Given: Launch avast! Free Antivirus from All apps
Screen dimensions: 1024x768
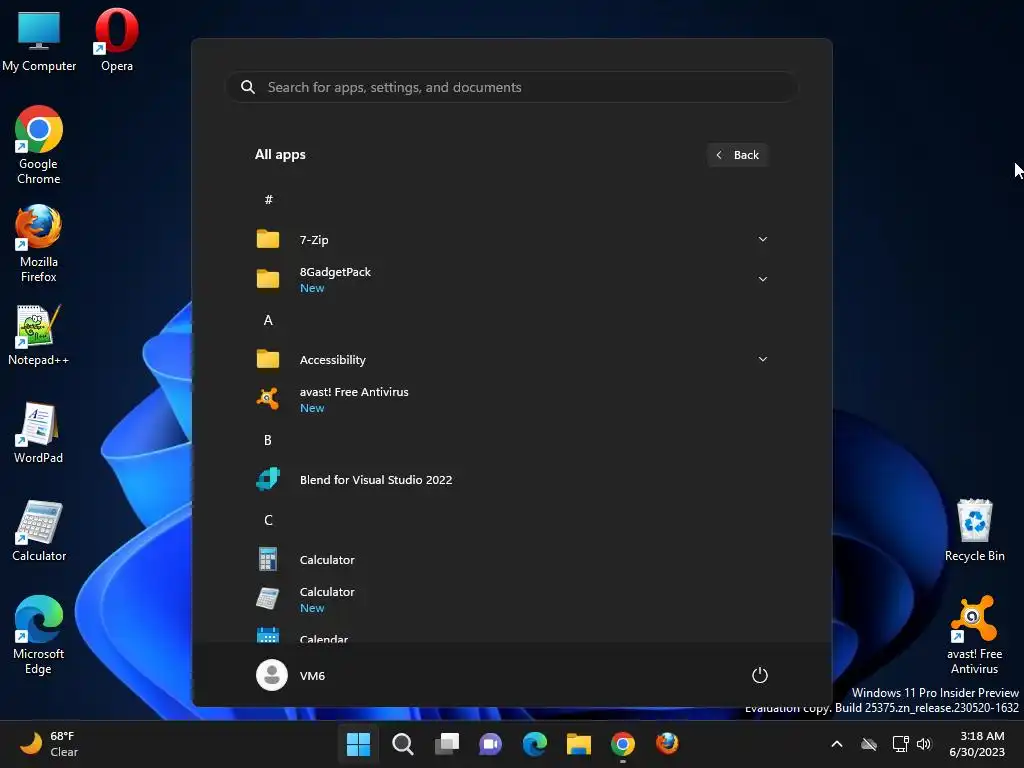Looking at the screenshot, I should pyautogui.click(x=512, y=399).
